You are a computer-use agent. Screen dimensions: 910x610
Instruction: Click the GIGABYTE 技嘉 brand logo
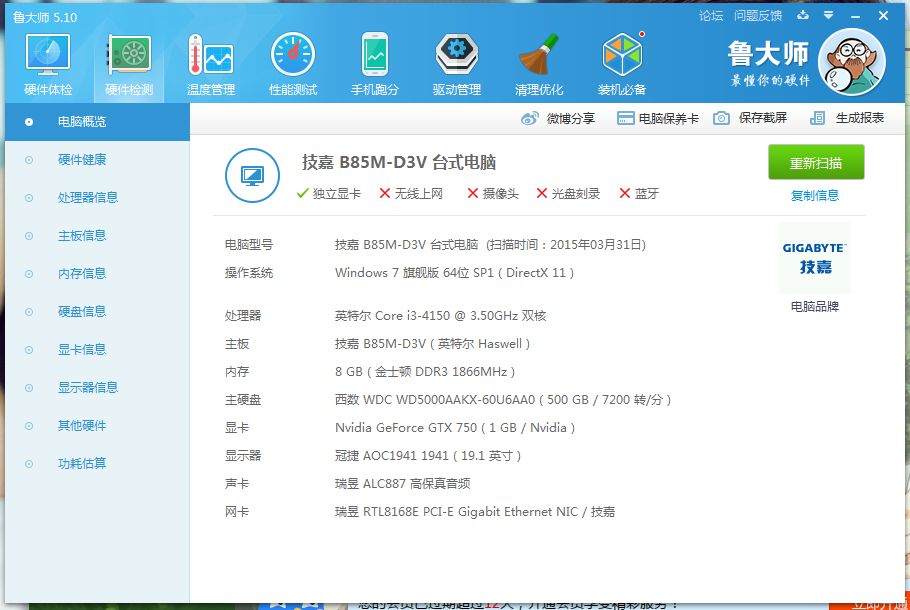[815, 258]
